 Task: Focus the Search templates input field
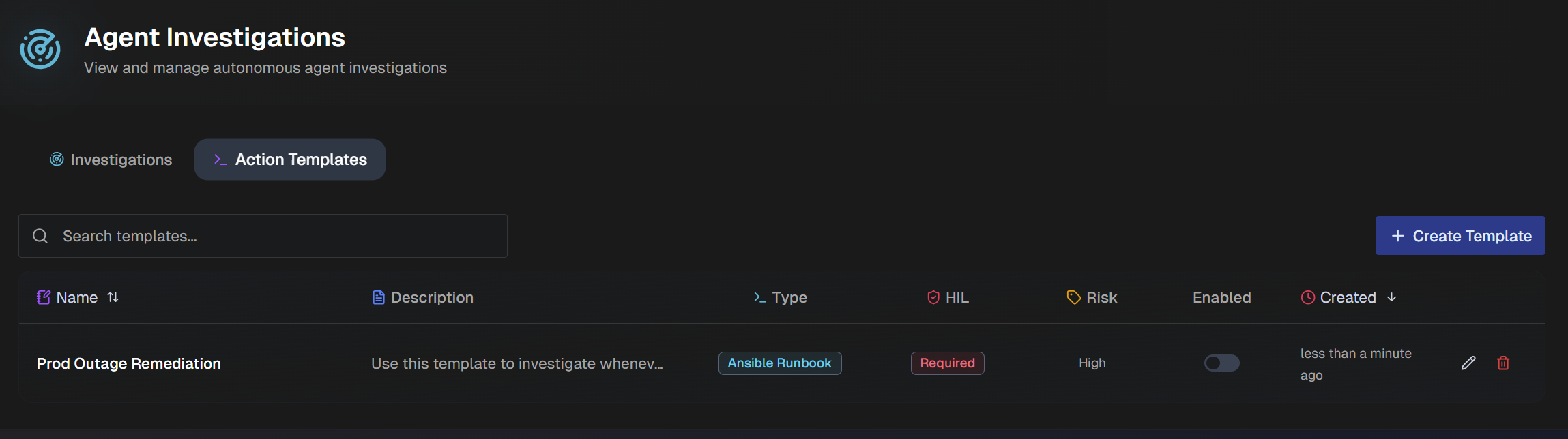pos(263,236)
